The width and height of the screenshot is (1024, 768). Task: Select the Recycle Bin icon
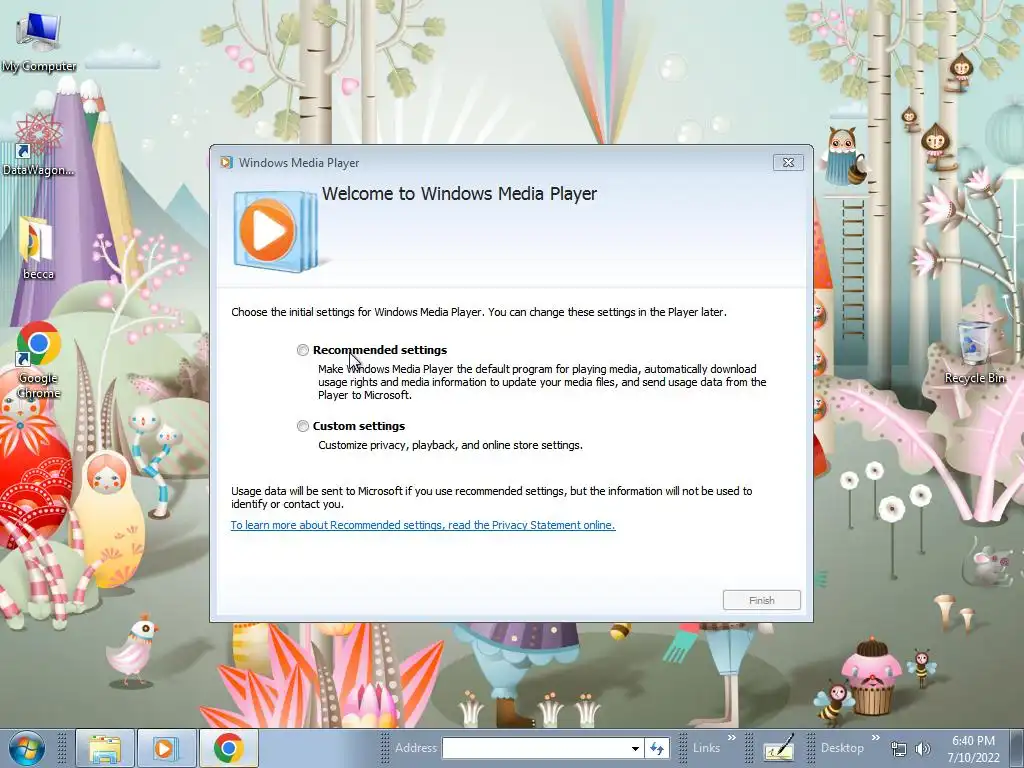coord(974,351)
